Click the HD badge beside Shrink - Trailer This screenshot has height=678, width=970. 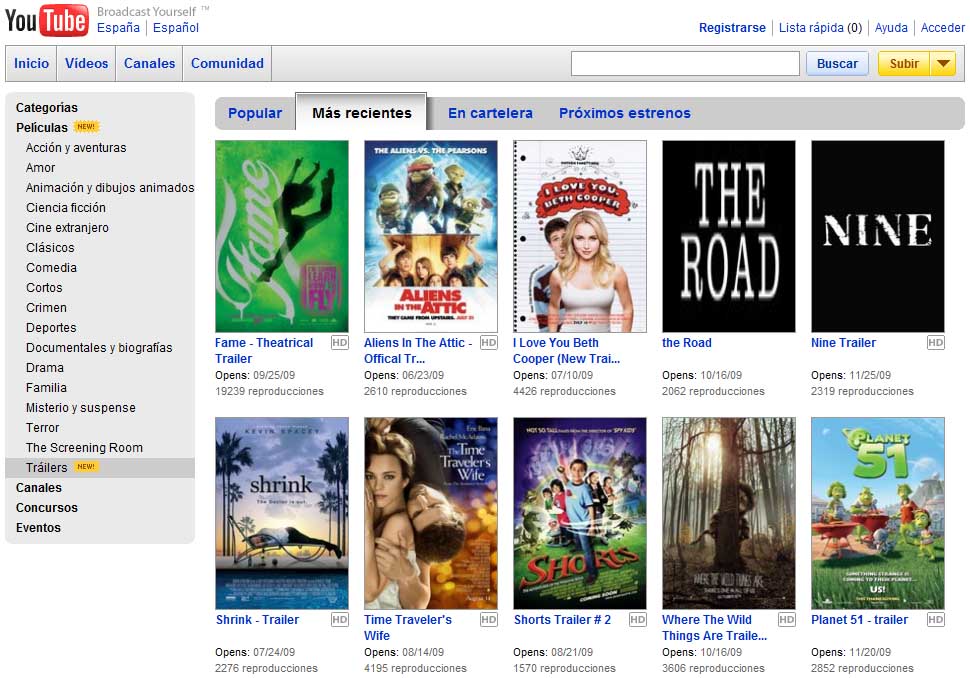click(x=340, y=620)
